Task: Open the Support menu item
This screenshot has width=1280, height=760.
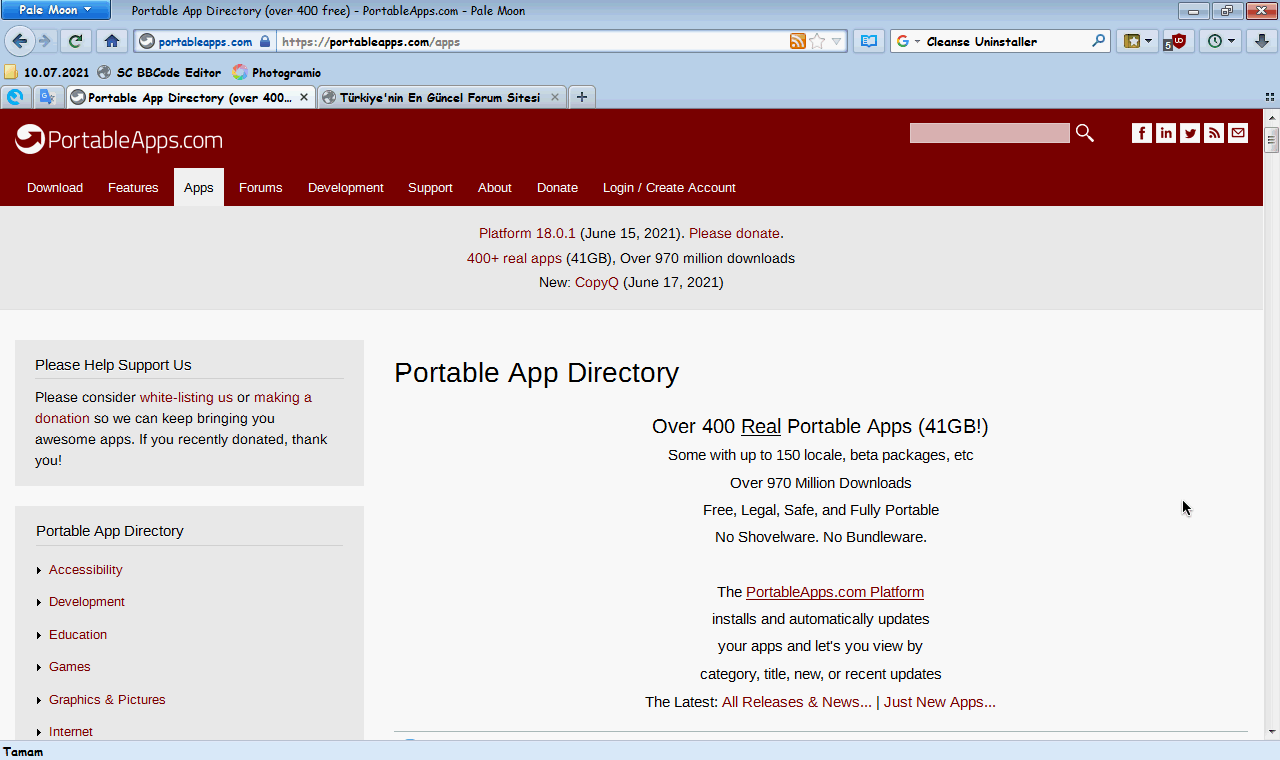Action: (x=430, y=188)
